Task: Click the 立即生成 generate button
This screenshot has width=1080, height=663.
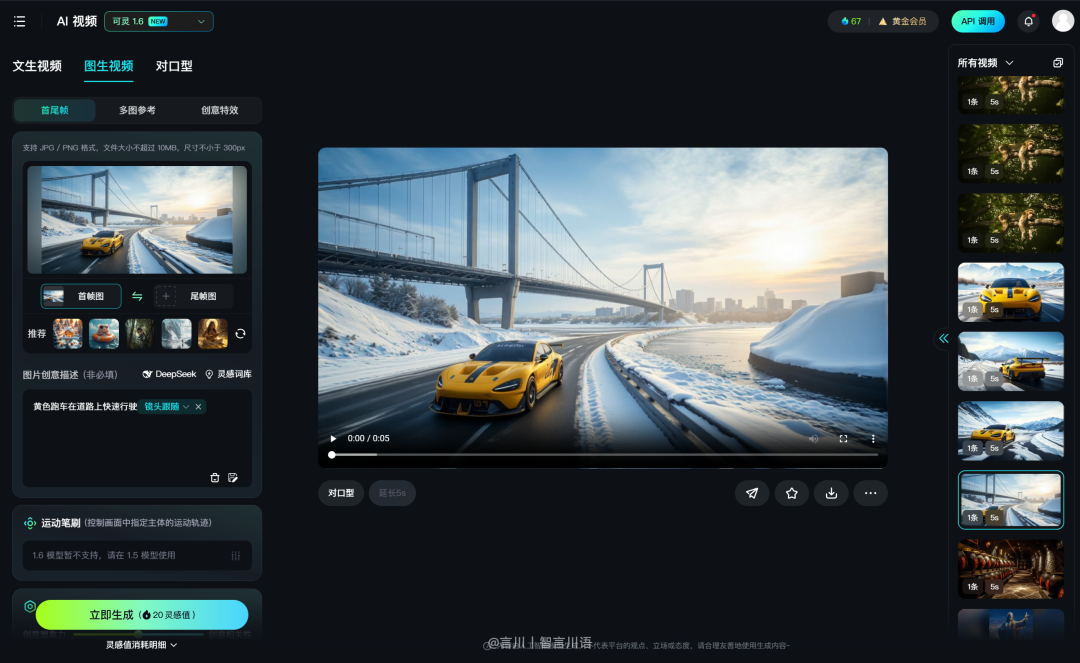Action: point(143,614)
